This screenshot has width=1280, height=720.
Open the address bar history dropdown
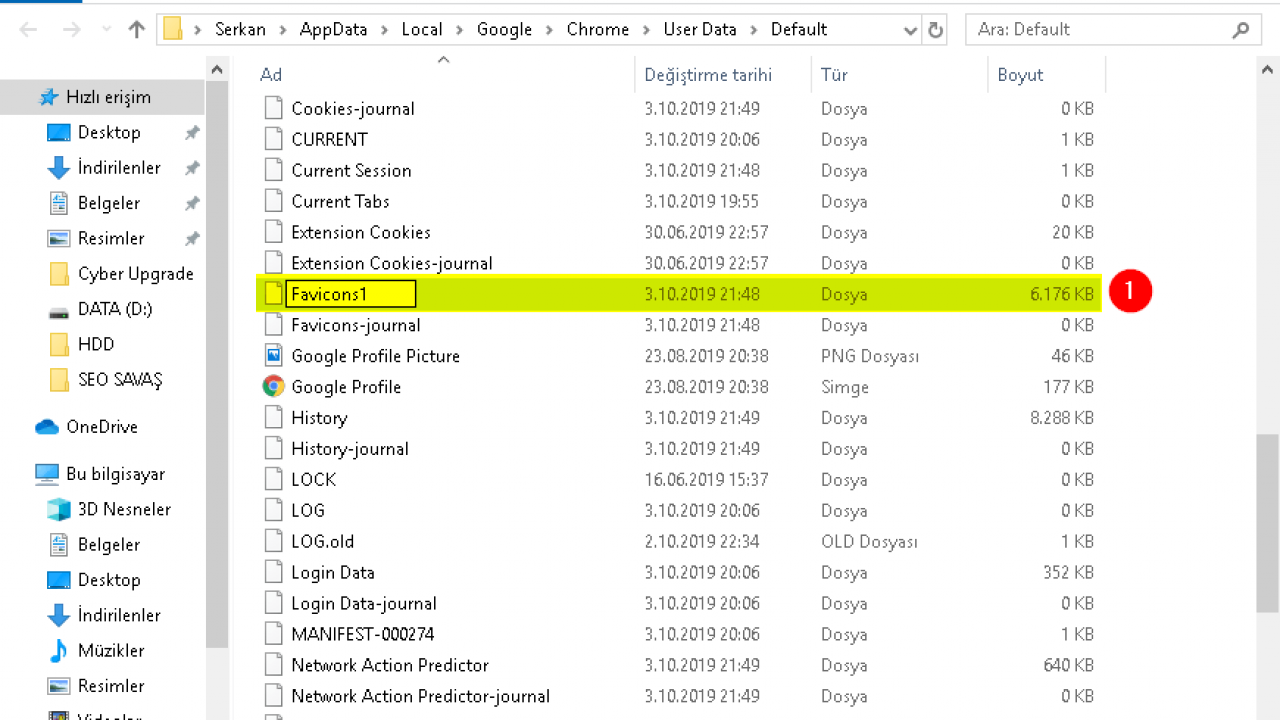point(910,30)
